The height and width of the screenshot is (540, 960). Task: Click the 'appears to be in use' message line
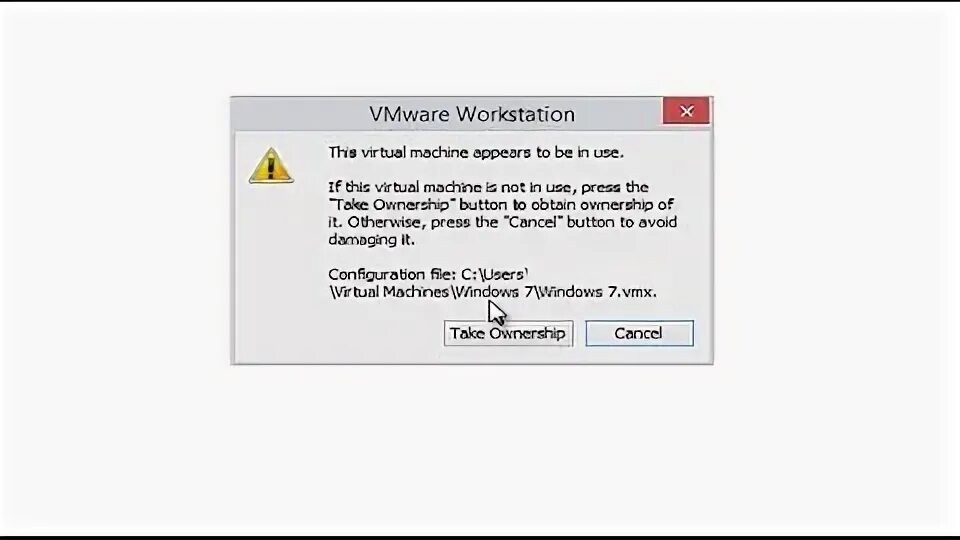(476, 152)
